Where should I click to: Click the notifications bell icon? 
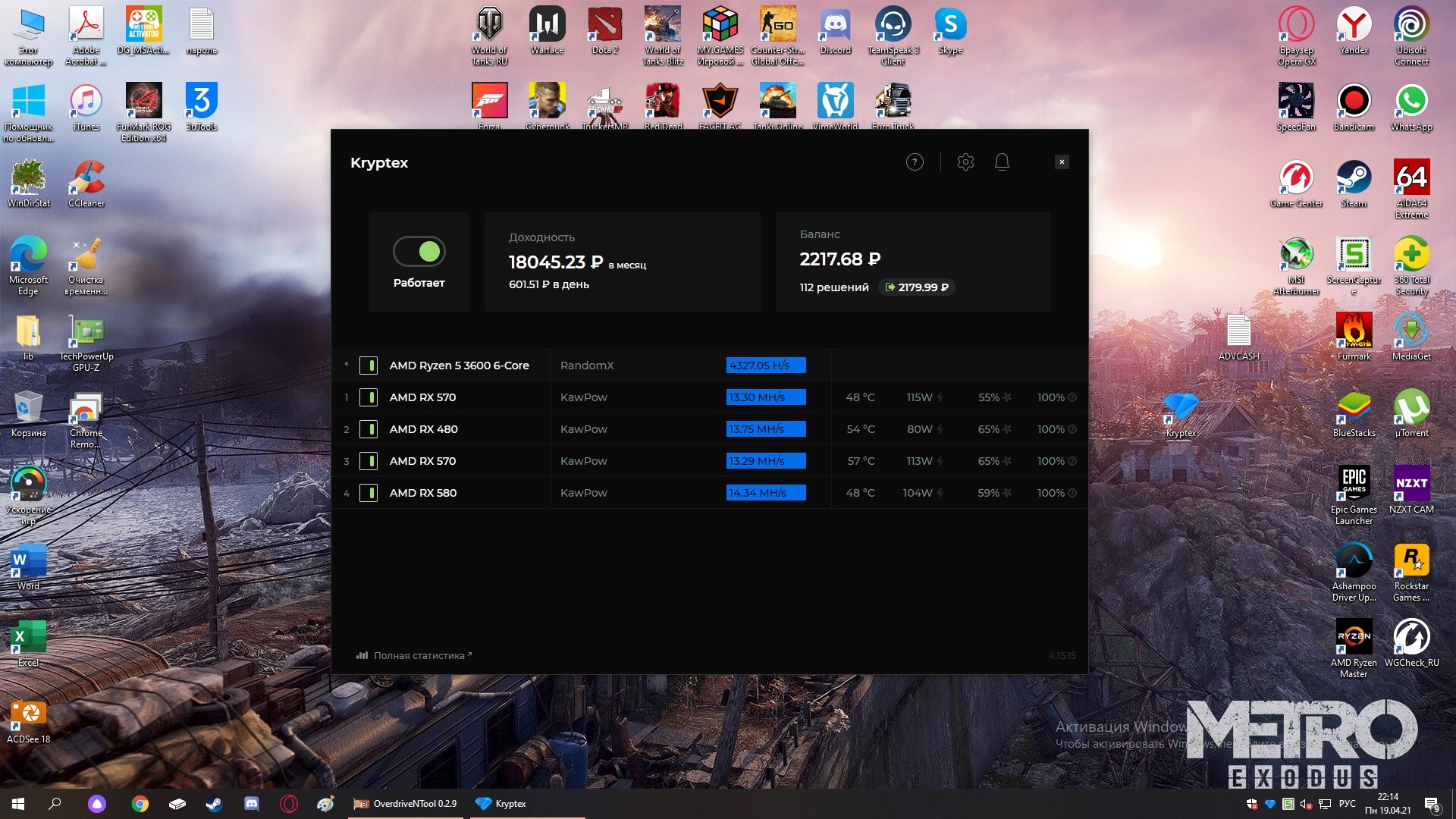(1002, 162)
